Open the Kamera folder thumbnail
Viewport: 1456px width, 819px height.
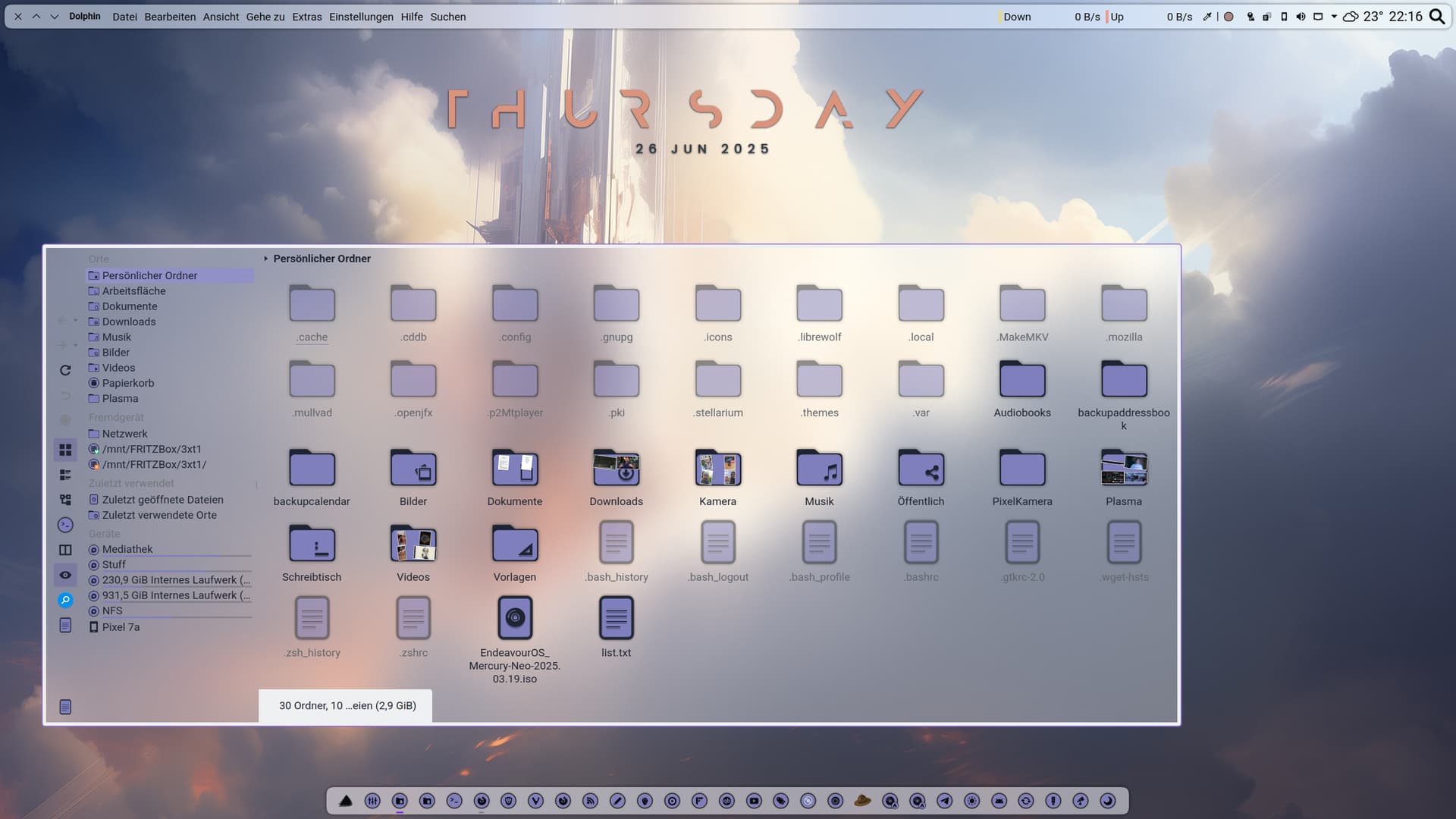click(x=717, y=468)
